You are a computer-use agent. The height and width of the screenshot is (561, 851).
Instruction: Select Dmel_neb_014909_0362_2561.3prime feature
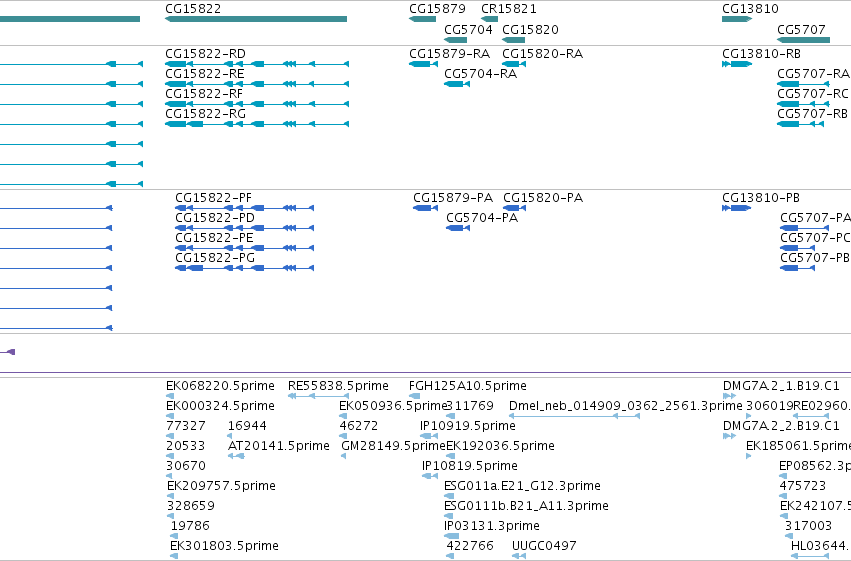pyautogui.click(x=574, y=416)
